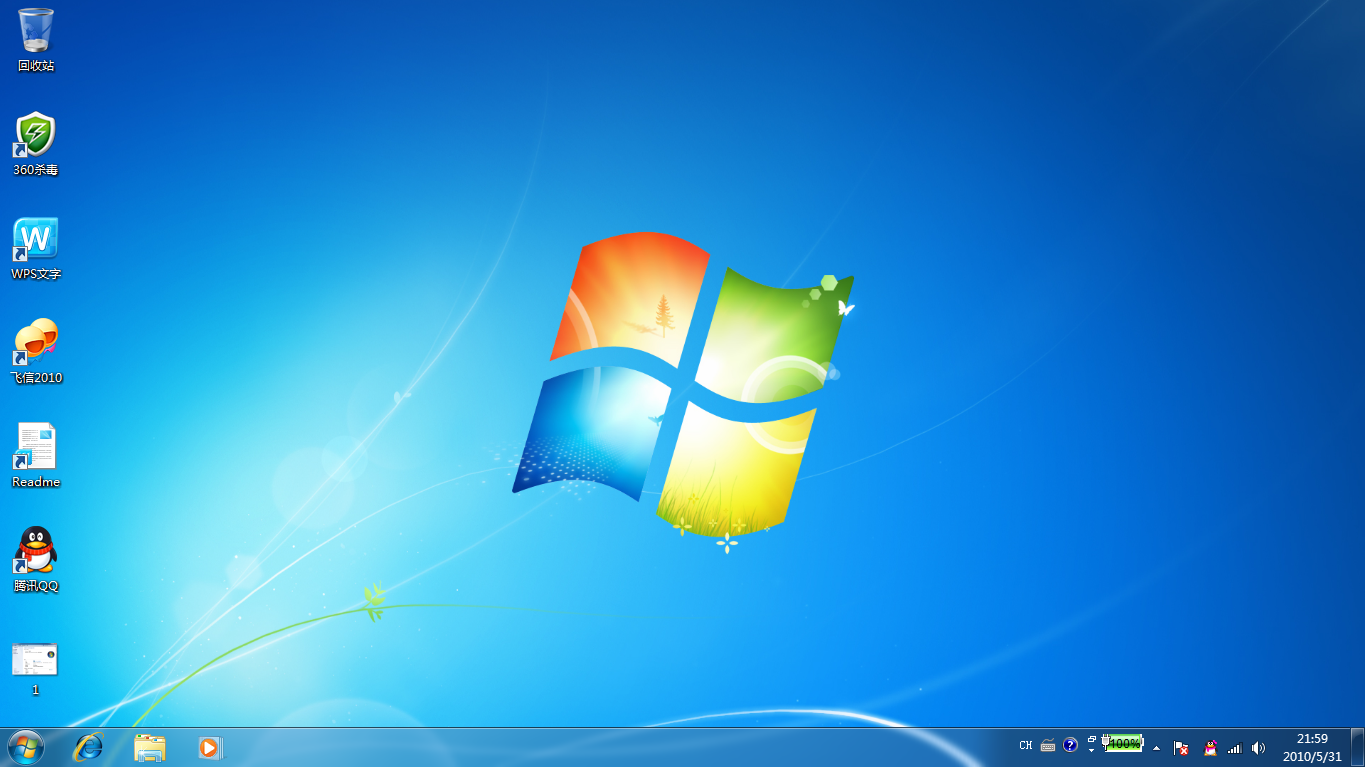Click the Show Desktop button at taskbar end
Screen dimensions: 1365x767
click(1357, 747)
